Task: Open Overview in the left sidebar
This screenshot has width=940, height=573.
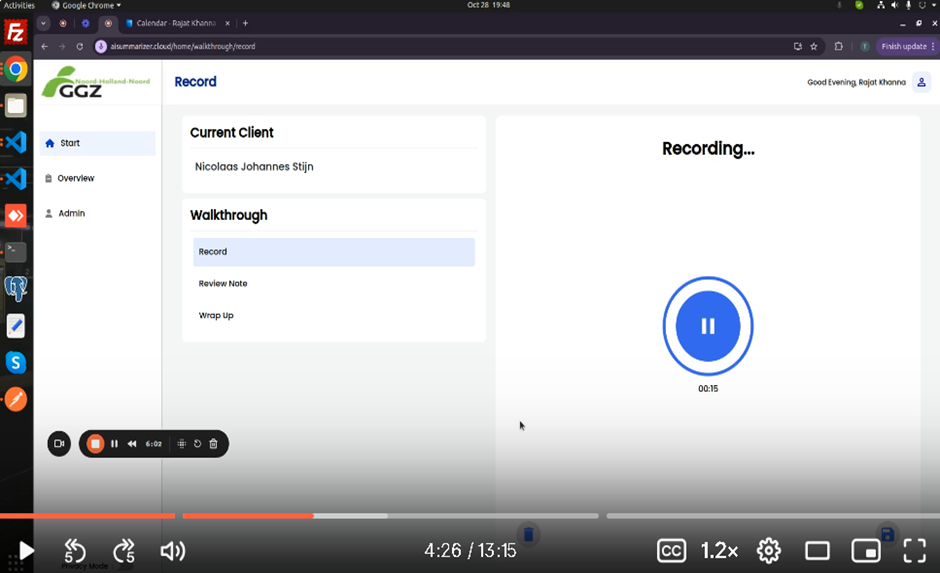Action: click(75, 178)
